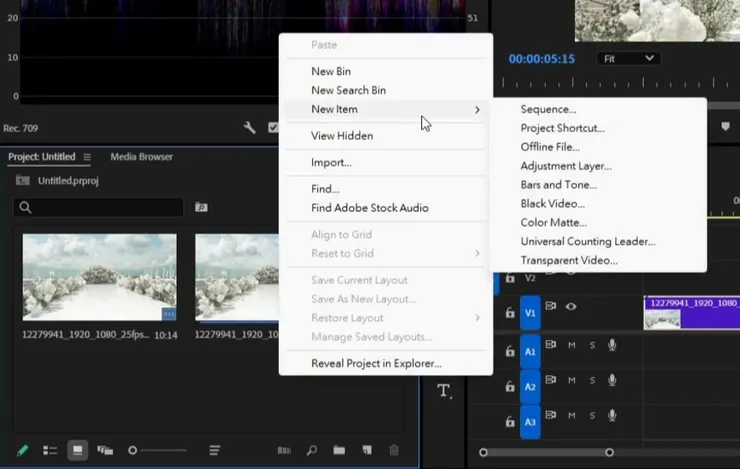This screenshot has width=740, height=469.
Task: Select Color Matte... from New Item submenu
Action: pyautogui.click(x=553, y=223)
